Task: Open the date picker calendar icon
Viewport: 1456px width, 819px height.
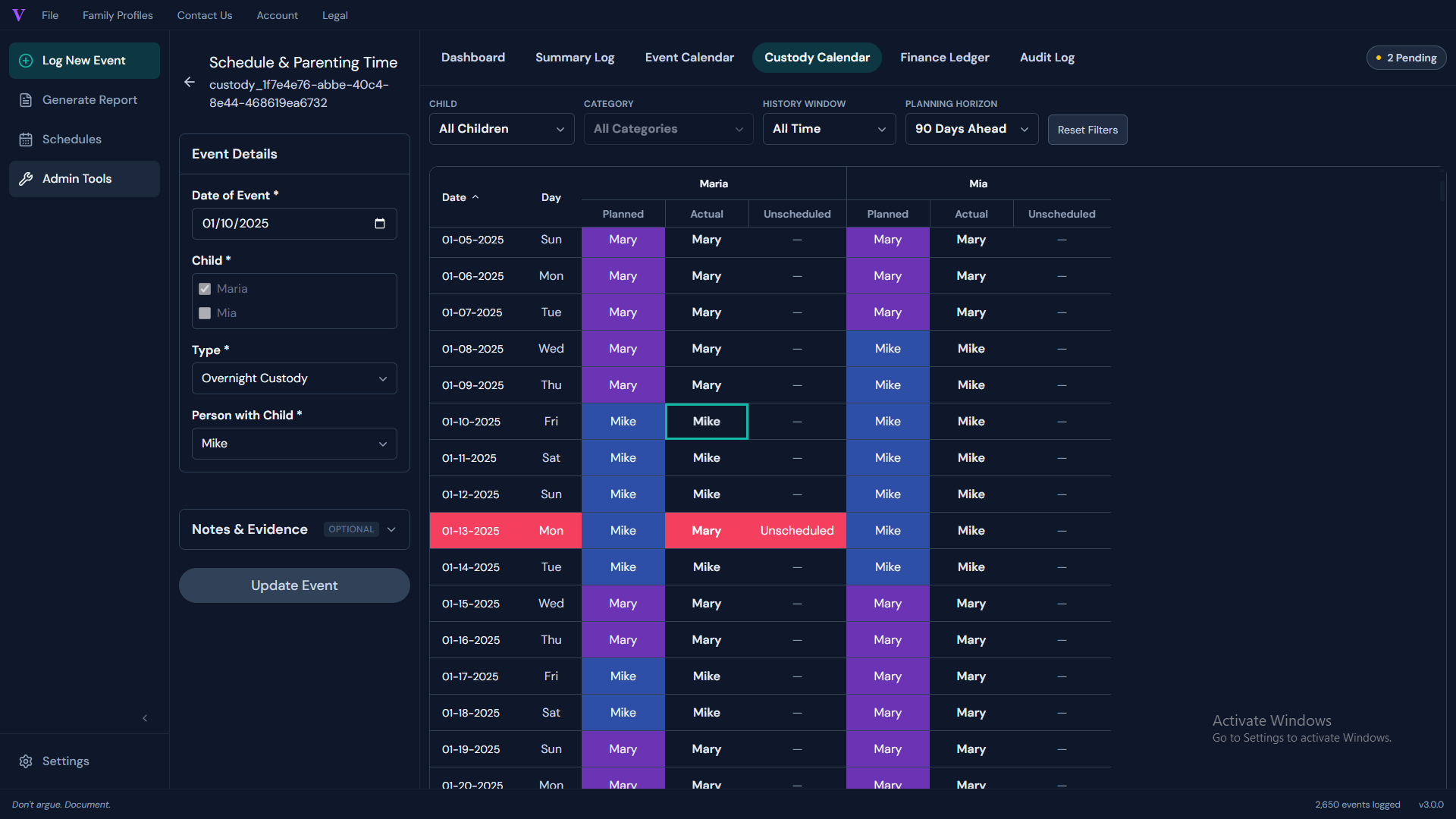Action: pos(380,224)
